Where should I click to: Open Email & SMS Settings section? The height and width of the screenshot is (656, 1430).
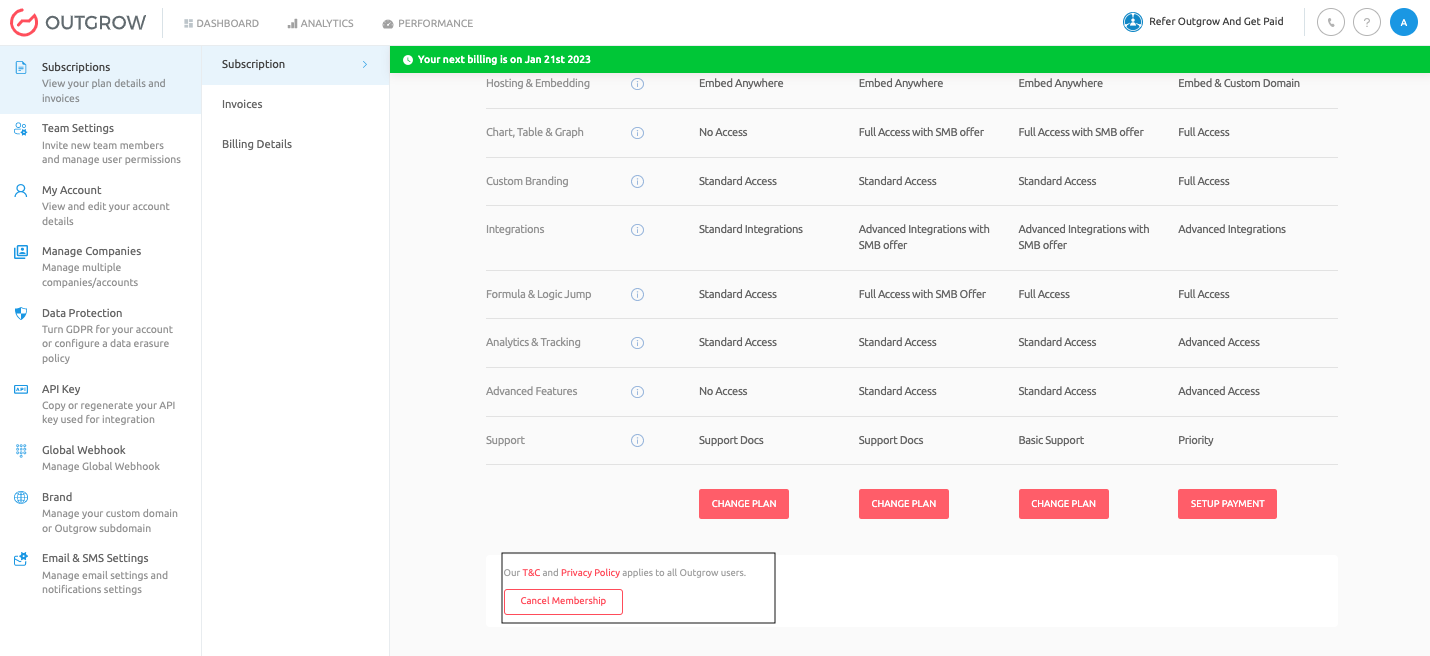pyautogui.click(x=100, y=573)
